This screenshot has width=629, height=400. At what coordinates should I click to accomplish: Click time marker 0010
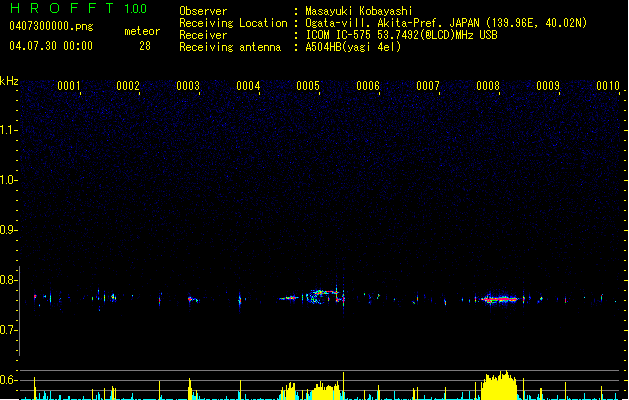[608, 86]
